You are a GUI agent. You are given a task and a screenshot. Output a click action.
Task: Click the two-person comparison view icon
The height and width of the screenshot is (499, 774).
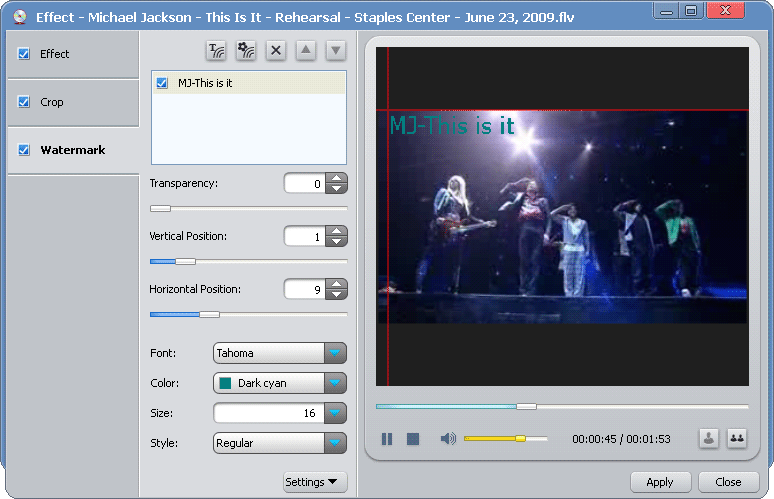tap(737, 438)
